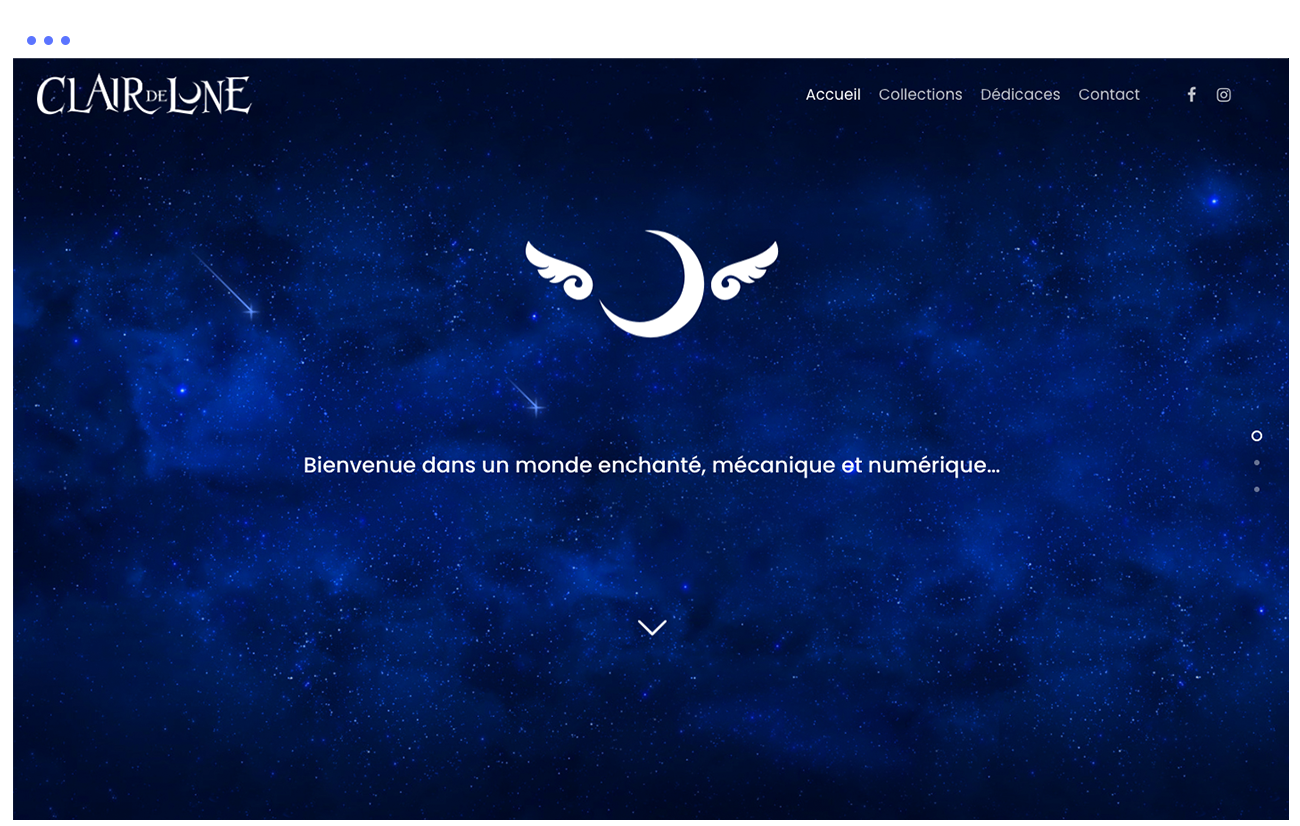Open the Facebook page icon
1300x826 pixels.
[1191, 95]
